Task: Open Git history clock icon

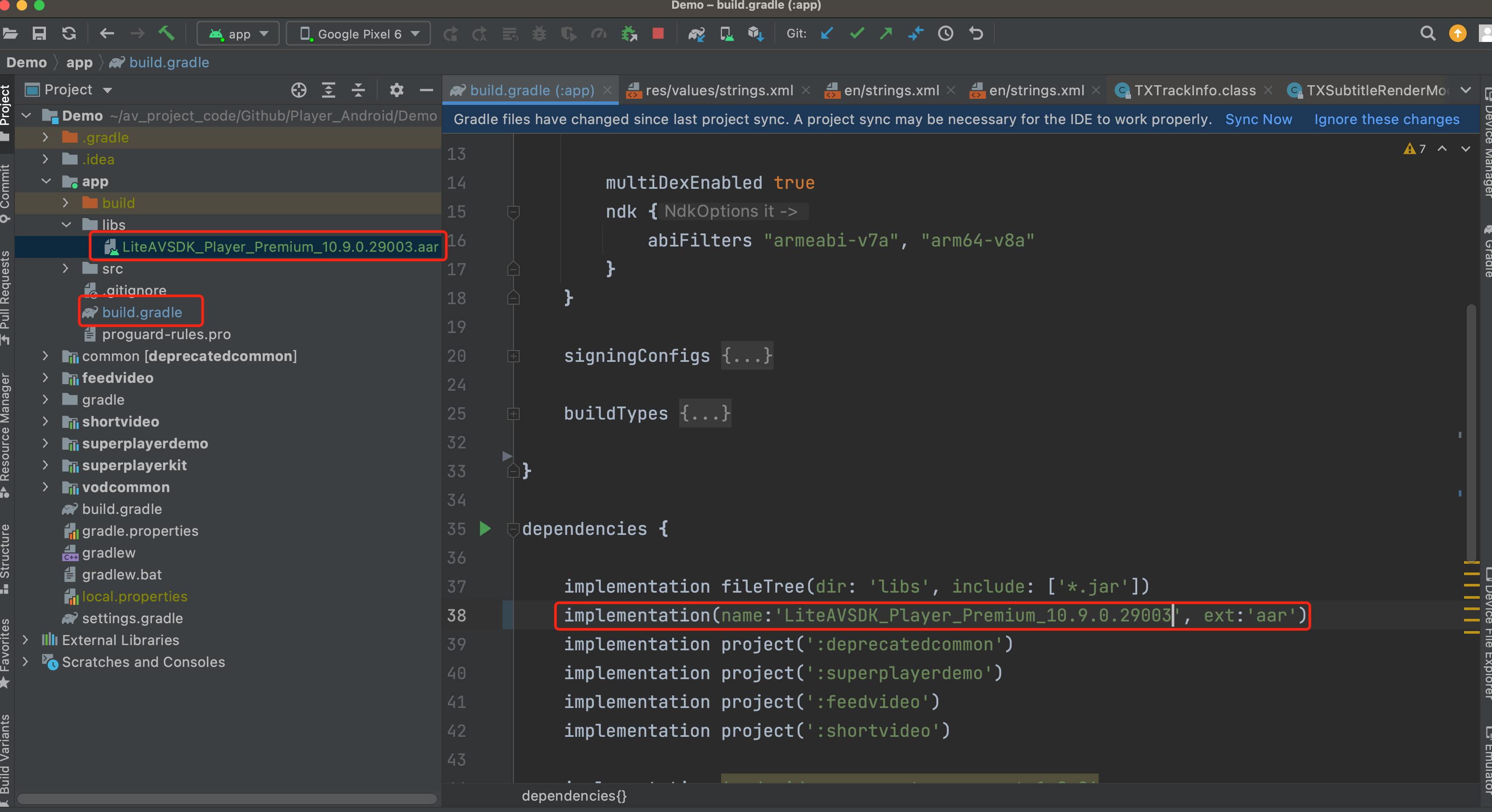Action: click(945, 34)
